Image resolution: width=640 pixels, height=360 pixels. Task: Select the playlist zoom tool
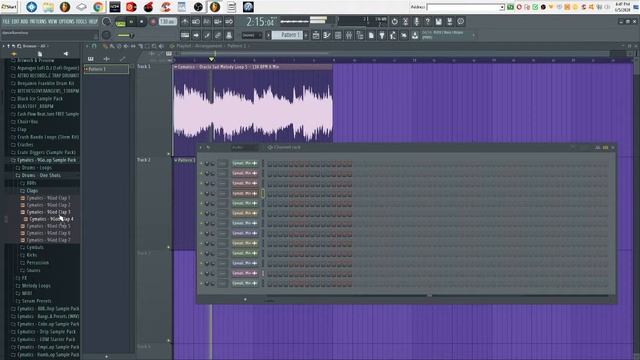pos(154,46)
